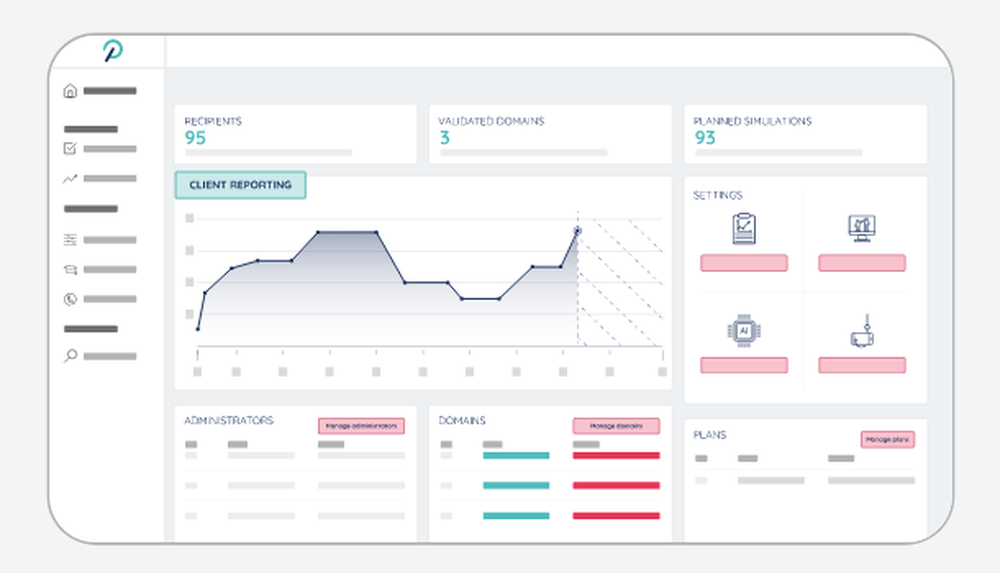This screenshot has height=573, width=1000.
Task: Click the first teal bar in Domains
Action: click(x=516, y=456)
